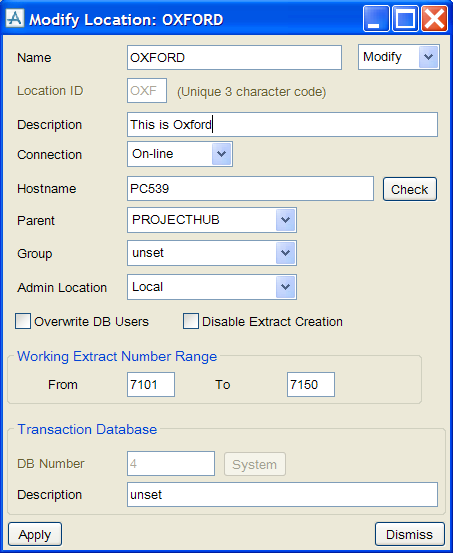This screenshot has width=453, height=553.
Task: Select the To extract number field
Action: 310,384
